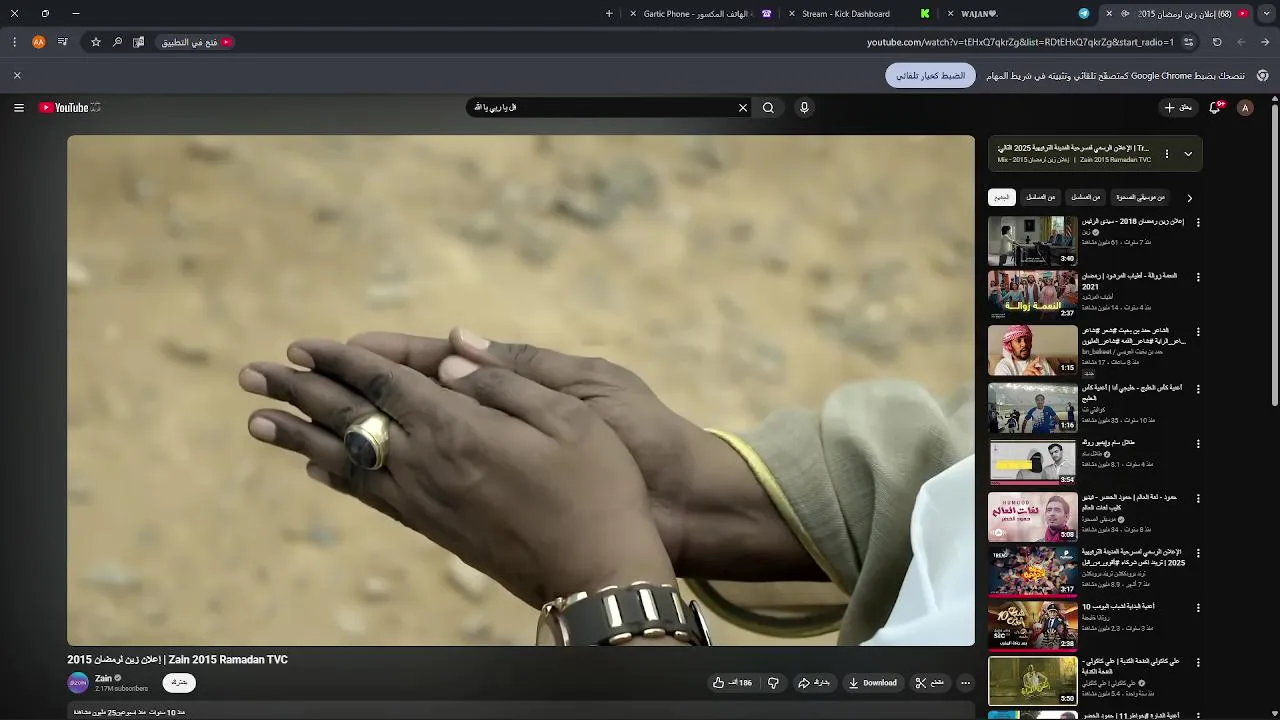This screenshot has width=1280, height=720.
Task: Switch to the WAJAN tab
Action: pyautogui.click(x=1020, y=14)
